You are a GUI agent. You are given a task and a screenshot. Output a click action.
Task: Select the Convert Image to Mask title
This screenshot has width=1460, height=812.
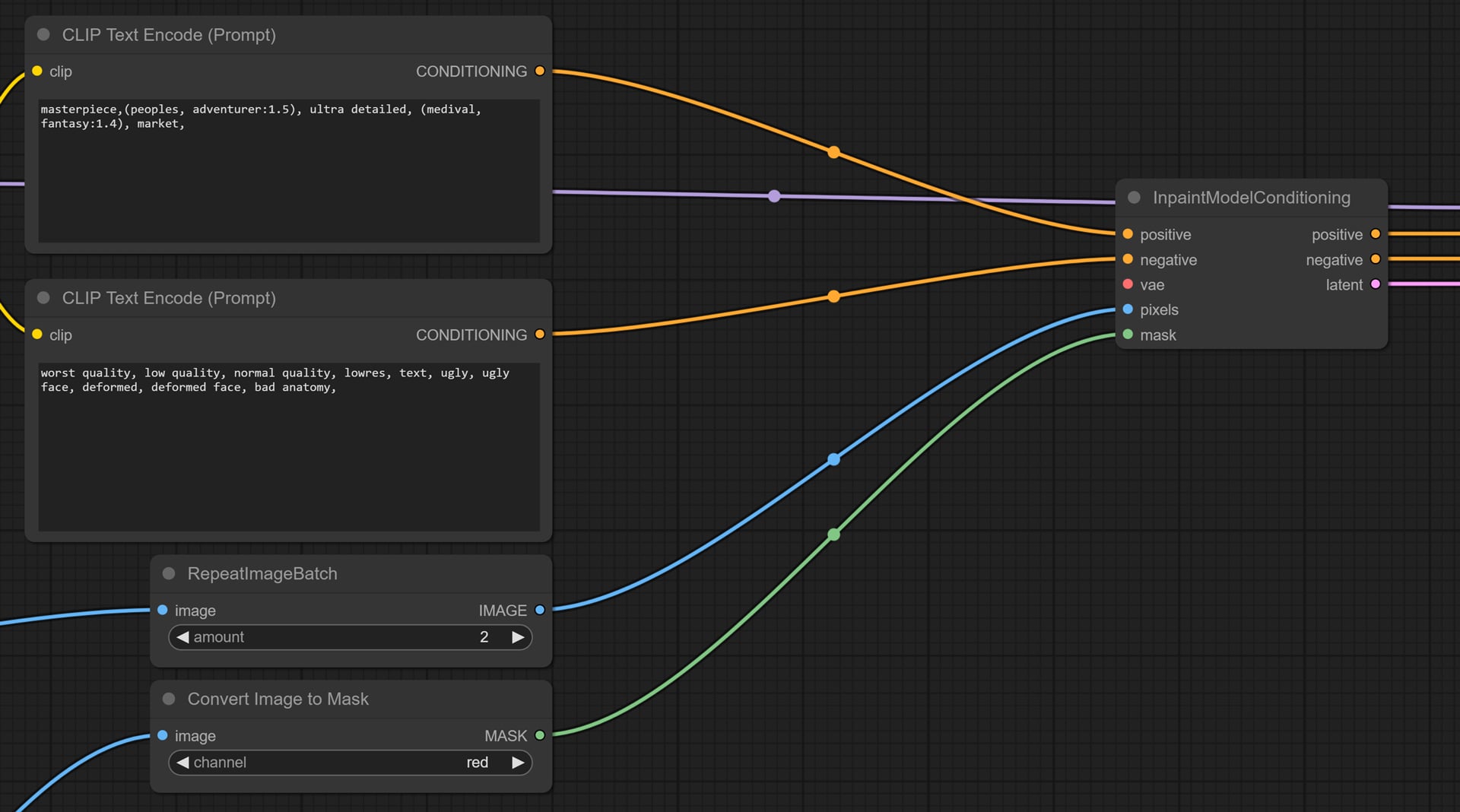[278, 699]
